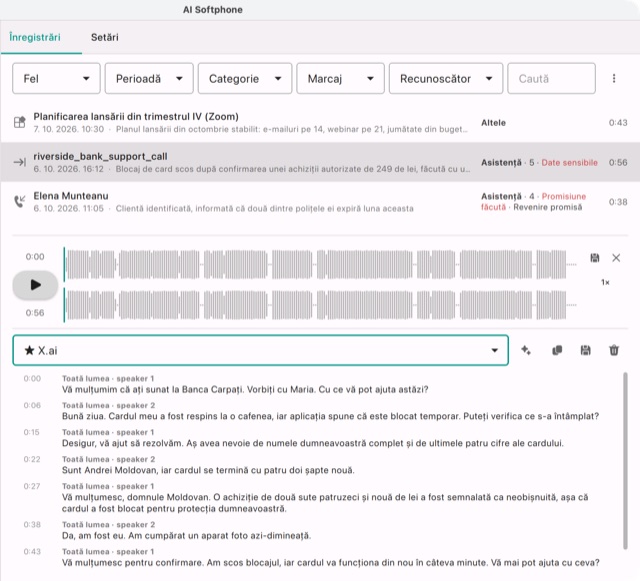
Task: Jump to the 0:43 transcript timestamp
Action: 32,552
